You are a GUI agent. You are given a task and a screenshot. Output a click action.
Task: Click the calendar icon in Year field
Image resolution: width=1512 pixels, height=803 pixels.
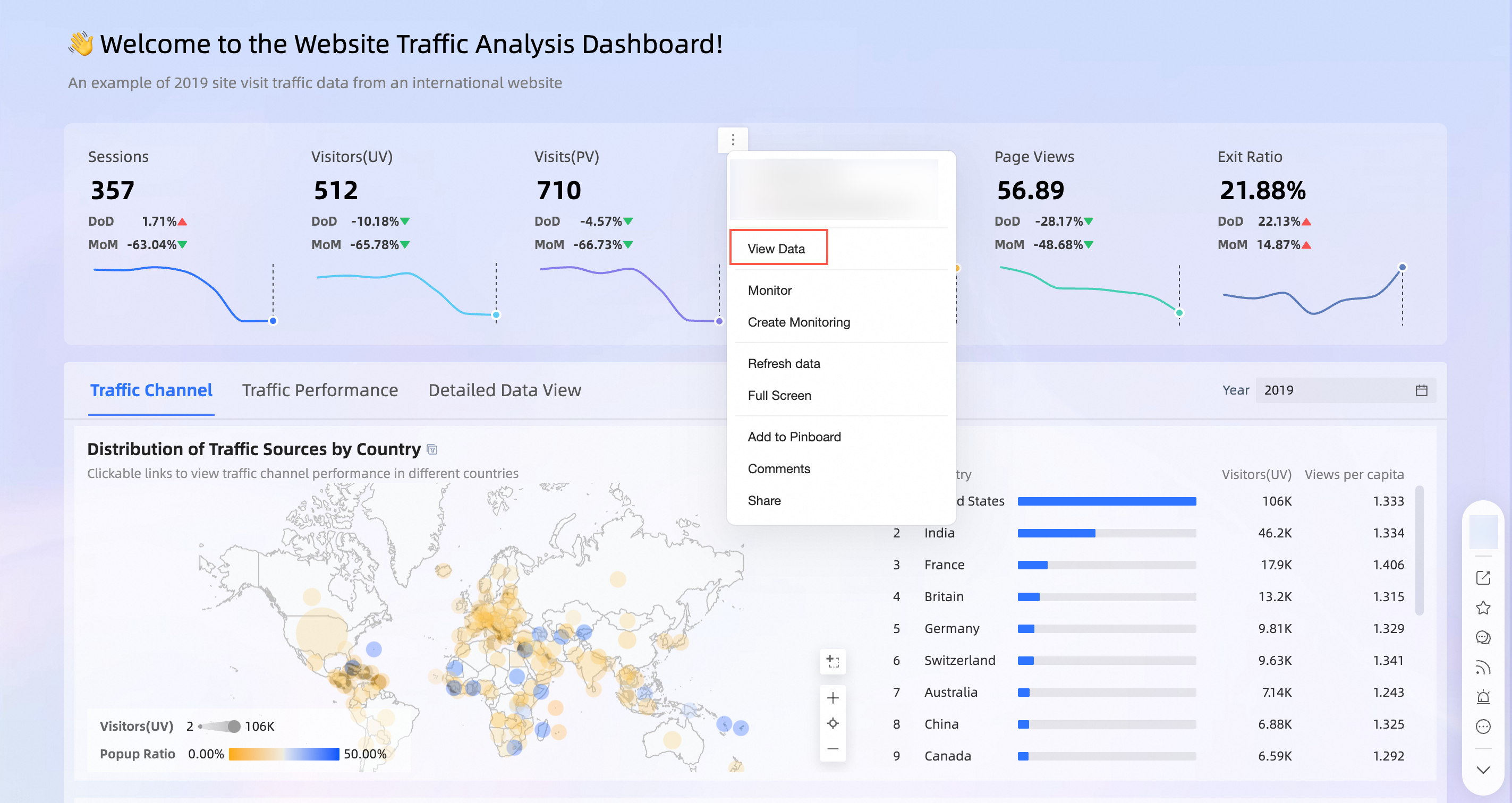(1421, 390)
